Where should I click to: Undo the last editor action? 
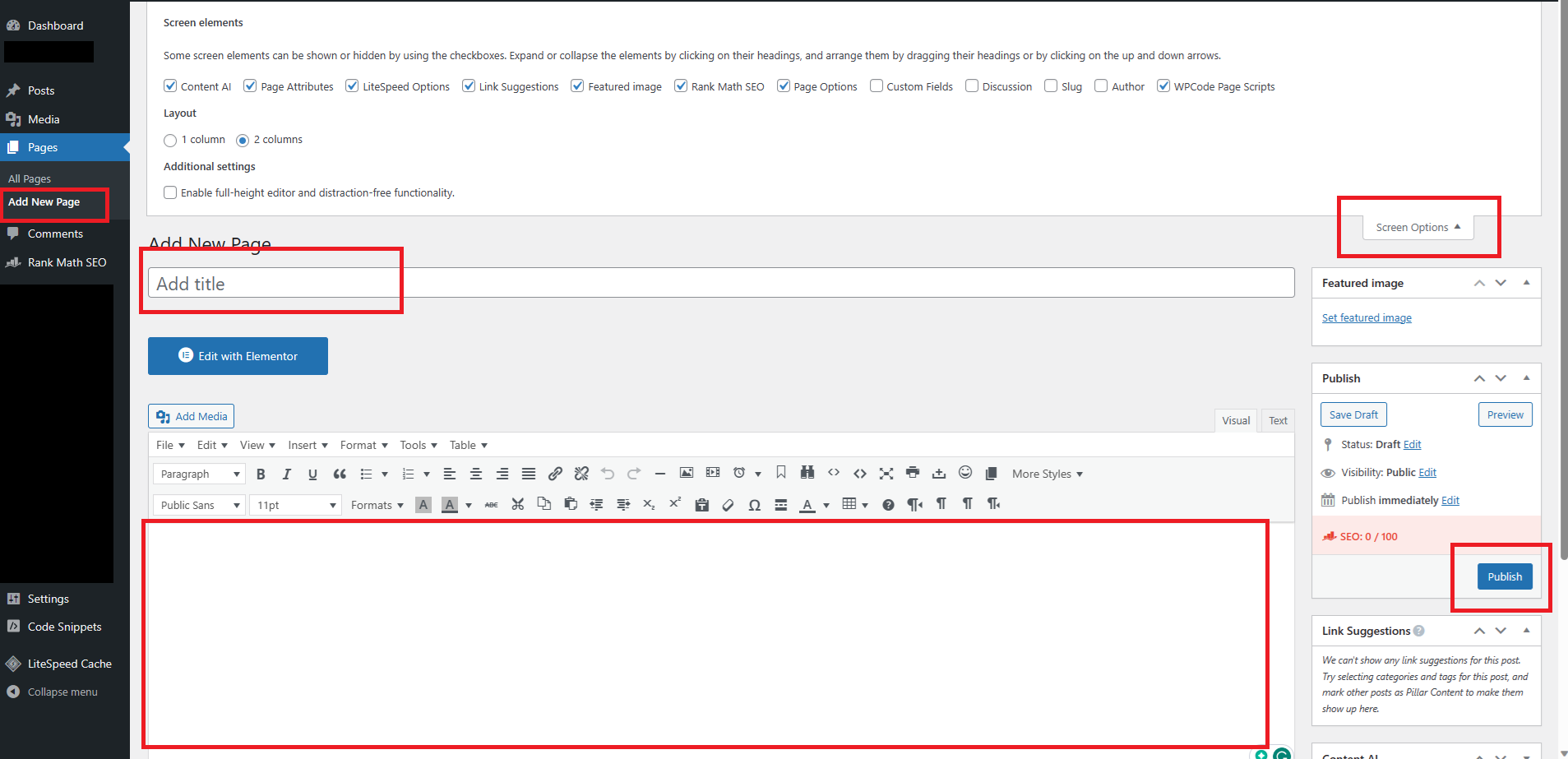[x=607, y=473]
